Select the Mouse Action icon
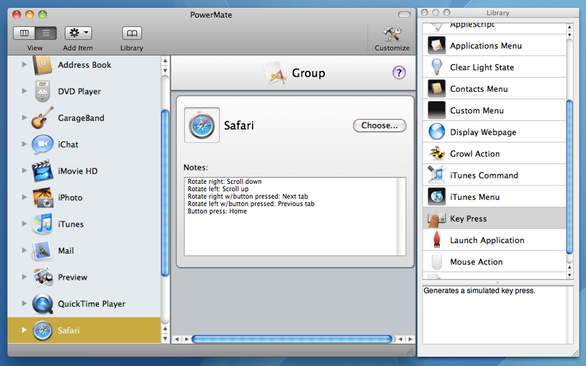 coord(437,262)
